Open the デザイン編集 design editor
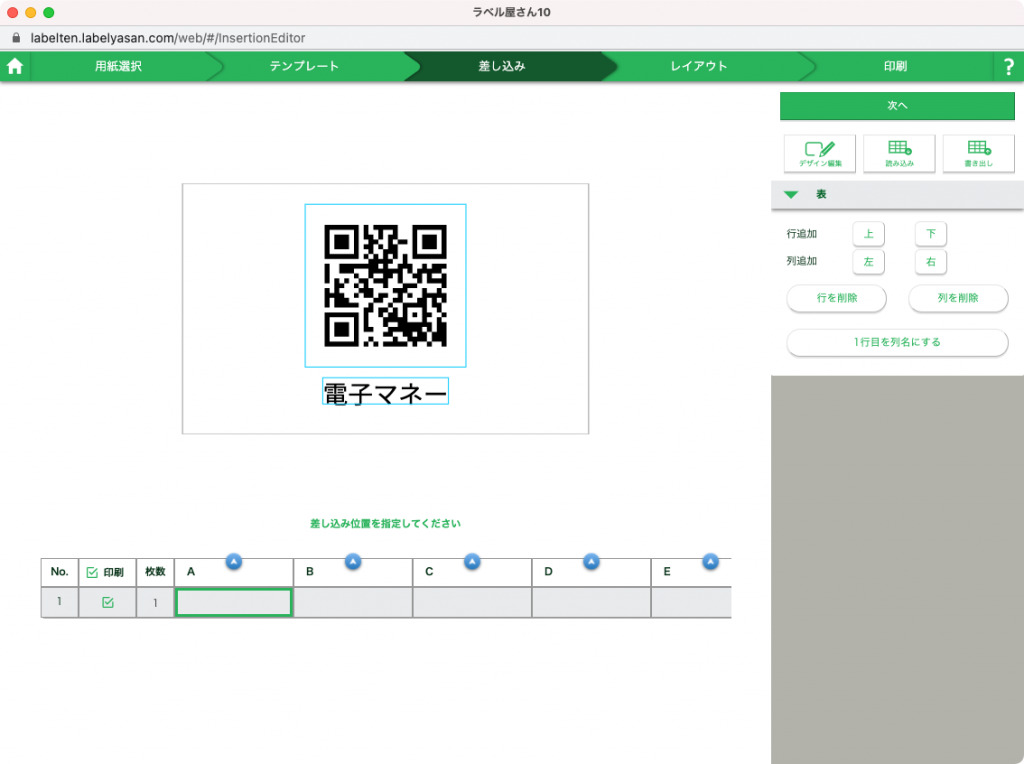 pyautogui.click(x=820, y=153)
